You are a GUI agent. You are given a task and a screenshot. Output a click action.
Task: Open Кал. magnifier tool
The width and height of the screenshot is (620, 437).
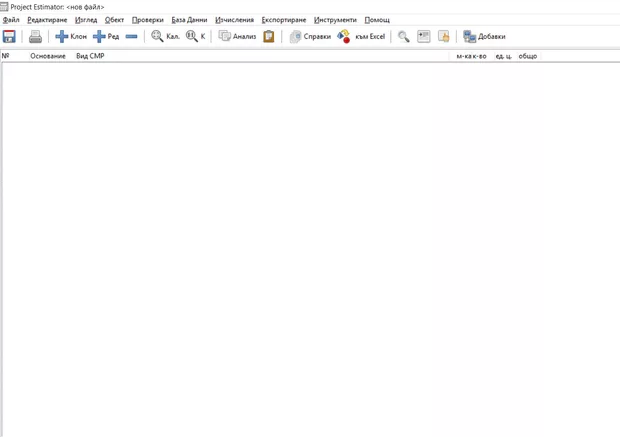pyautogui.click(x=165, y=36)
